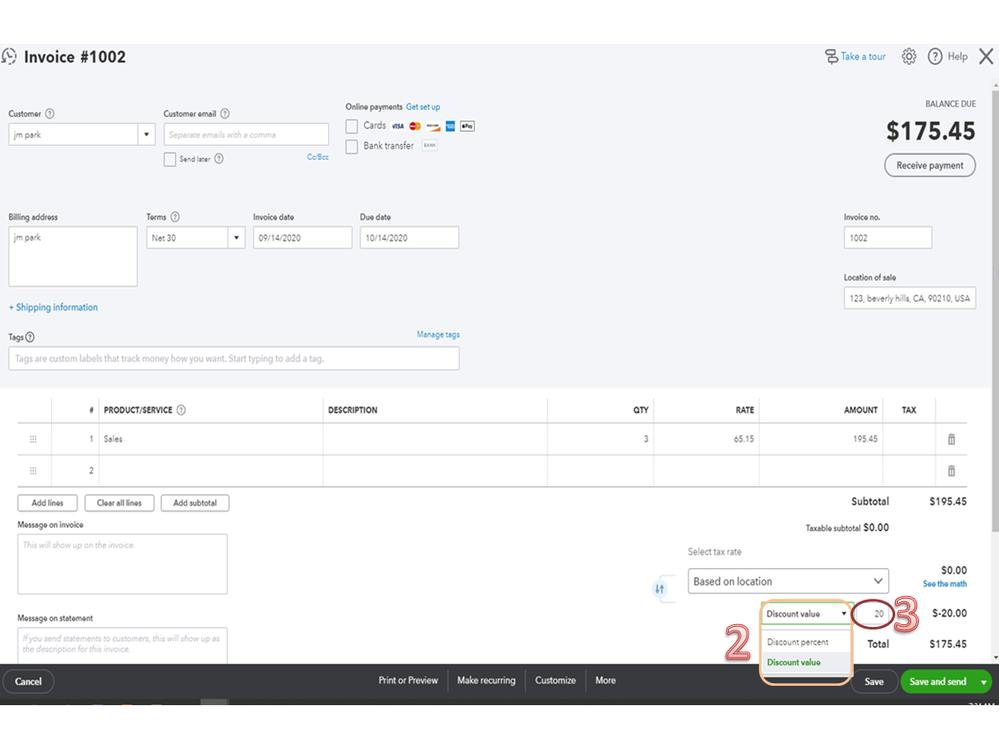The width and height of the screenshot is (999, 749).
Task: Click the Apple Pay icon
Action: 468,126
